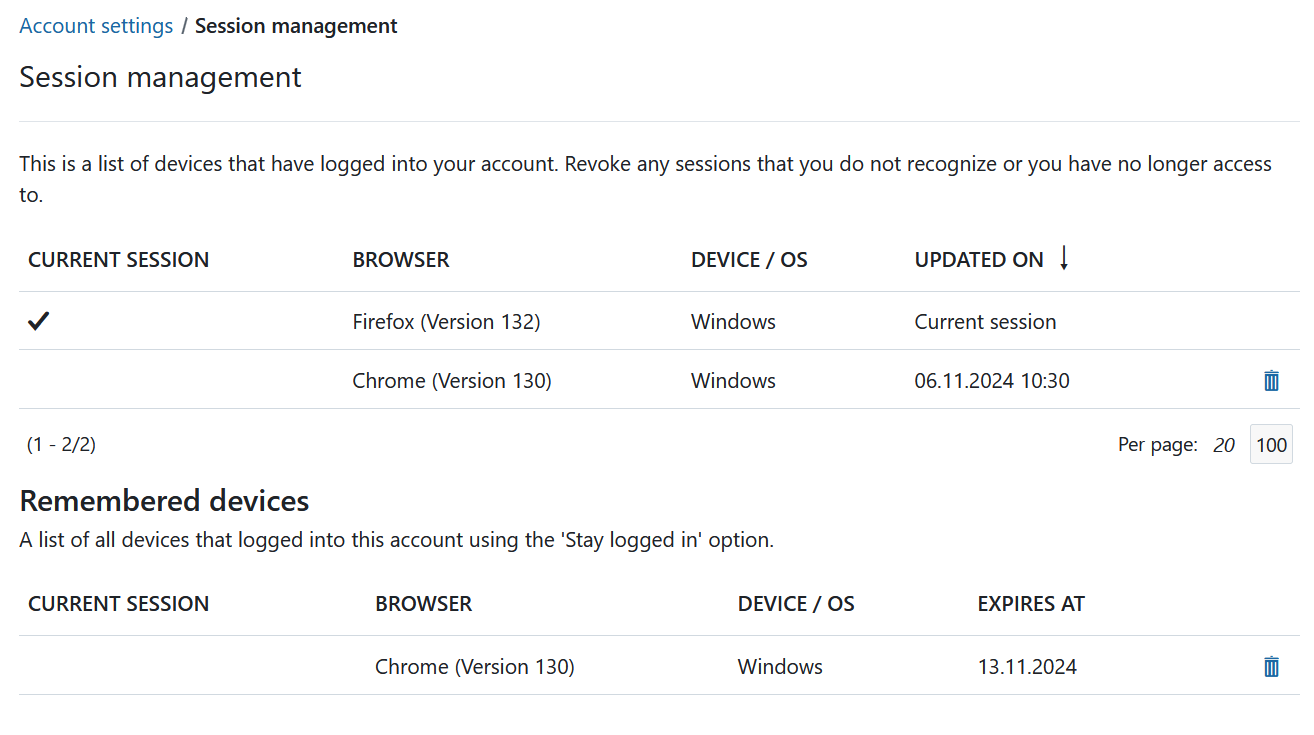This screenshot has width=1314, height=735.
Task: Switch the per-page setting back to 20
Action: [1223, 444]
